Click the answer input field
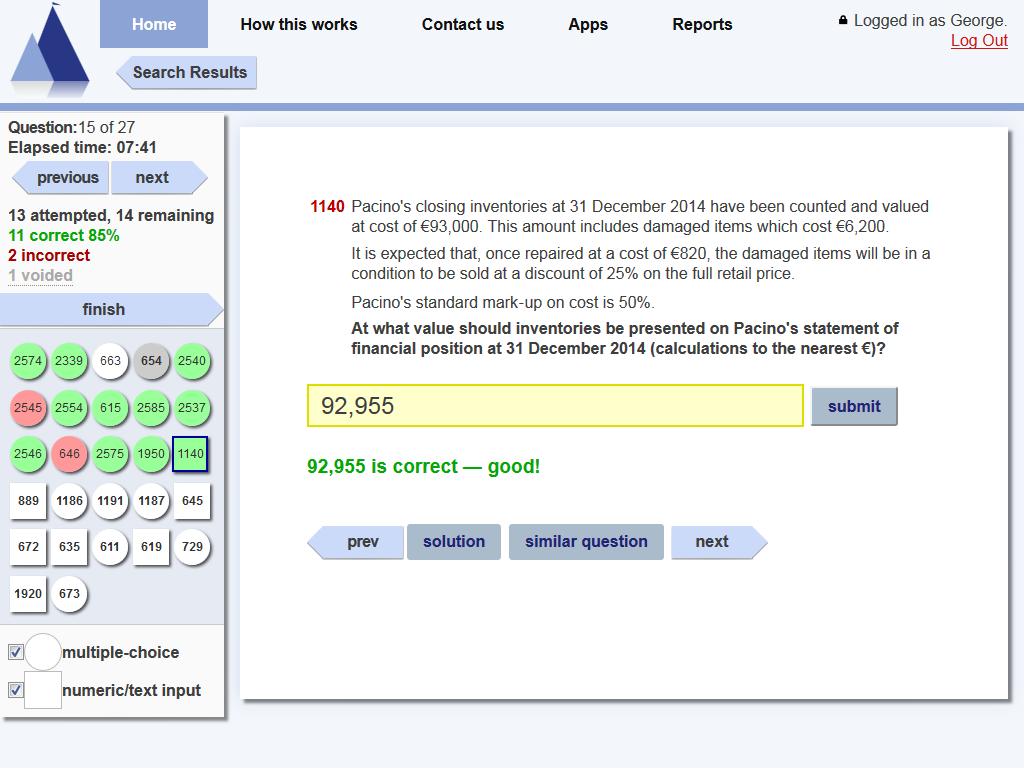1024x768 pixels. (555, 406)
